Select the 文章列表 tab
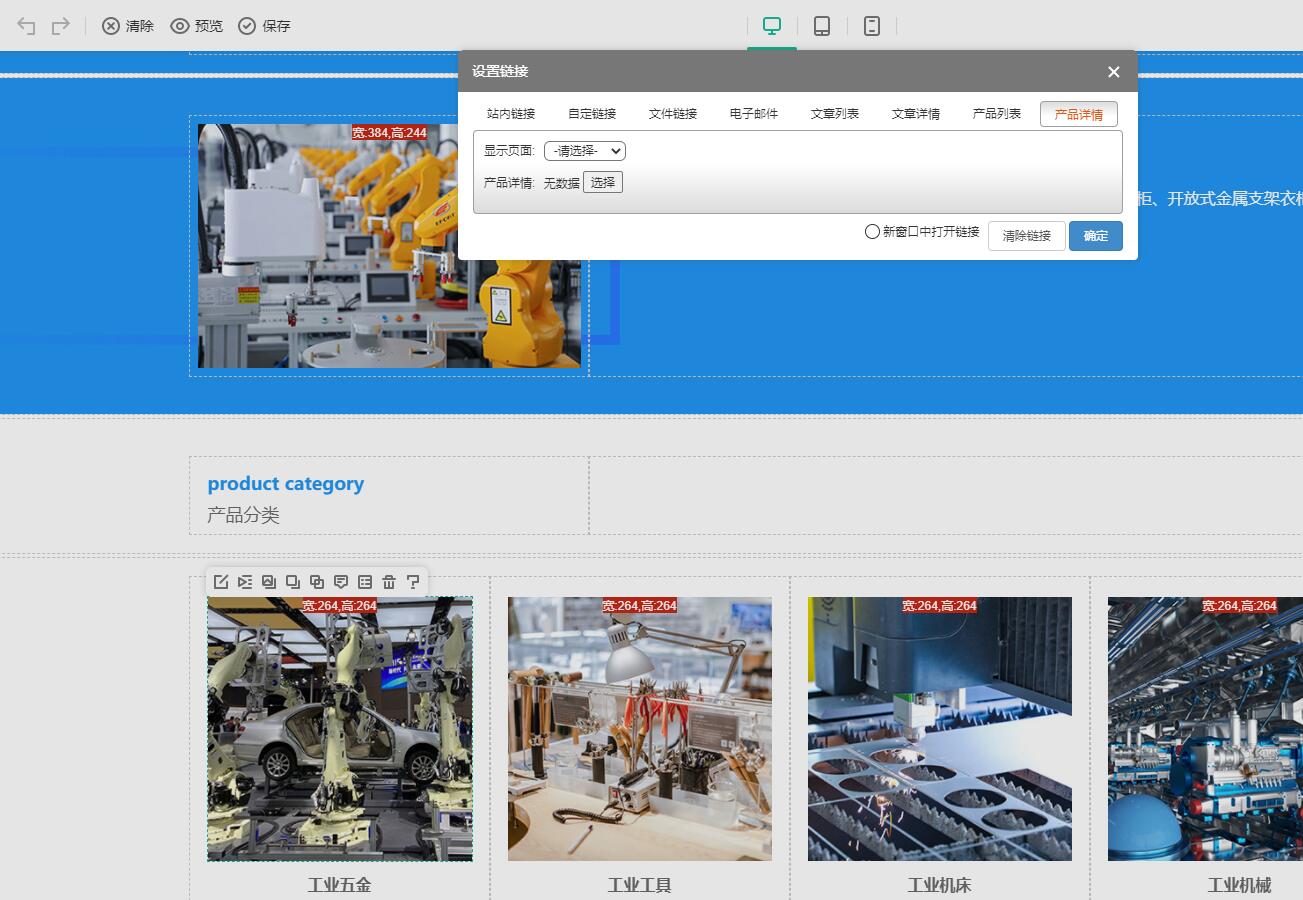 click(x=835, y=114)
